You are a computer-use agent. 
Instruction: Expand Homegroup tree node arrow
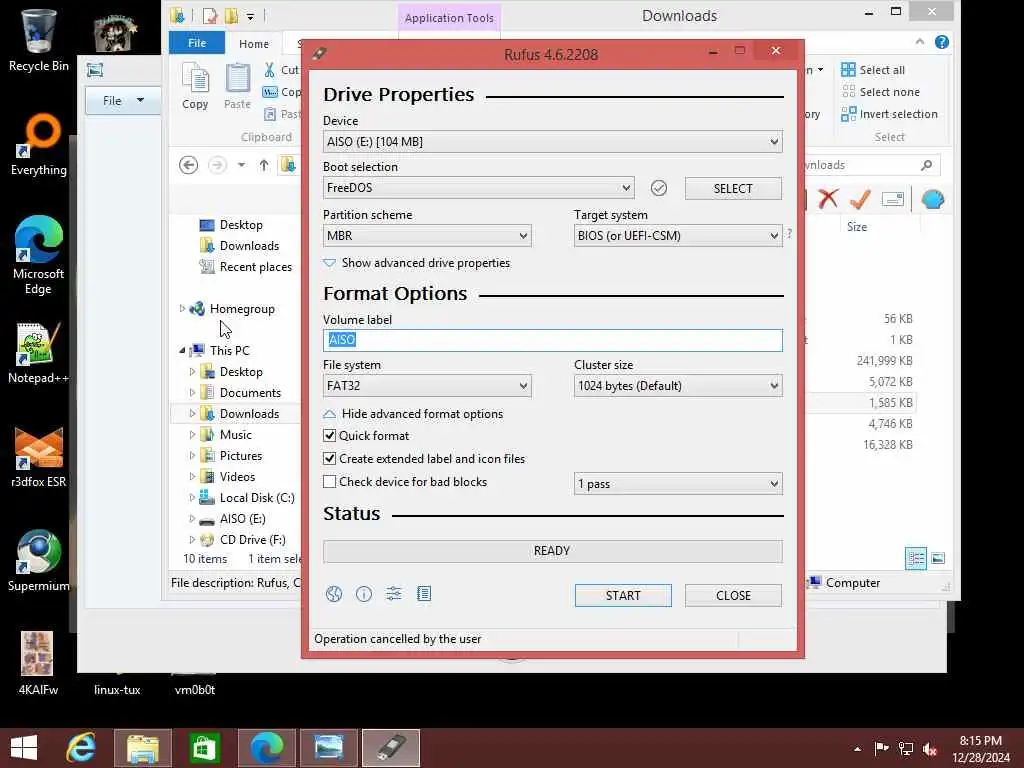(182, 308)
